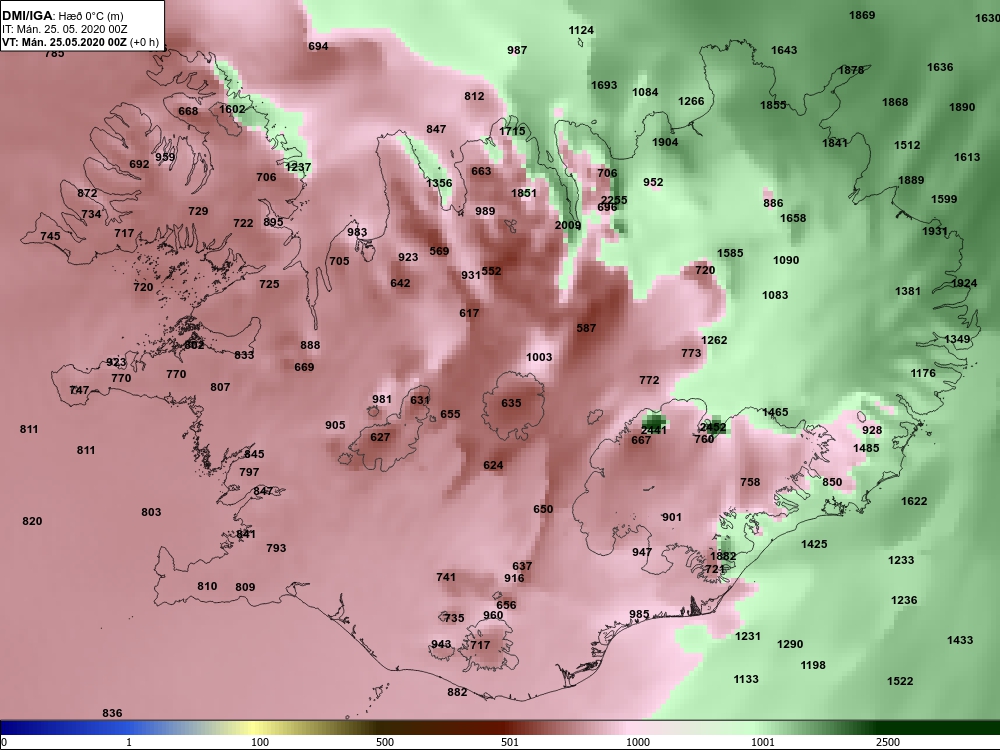The height and width of the screenshot is (750, 1000).
Task: Click the map value 987
Action: 517,50
